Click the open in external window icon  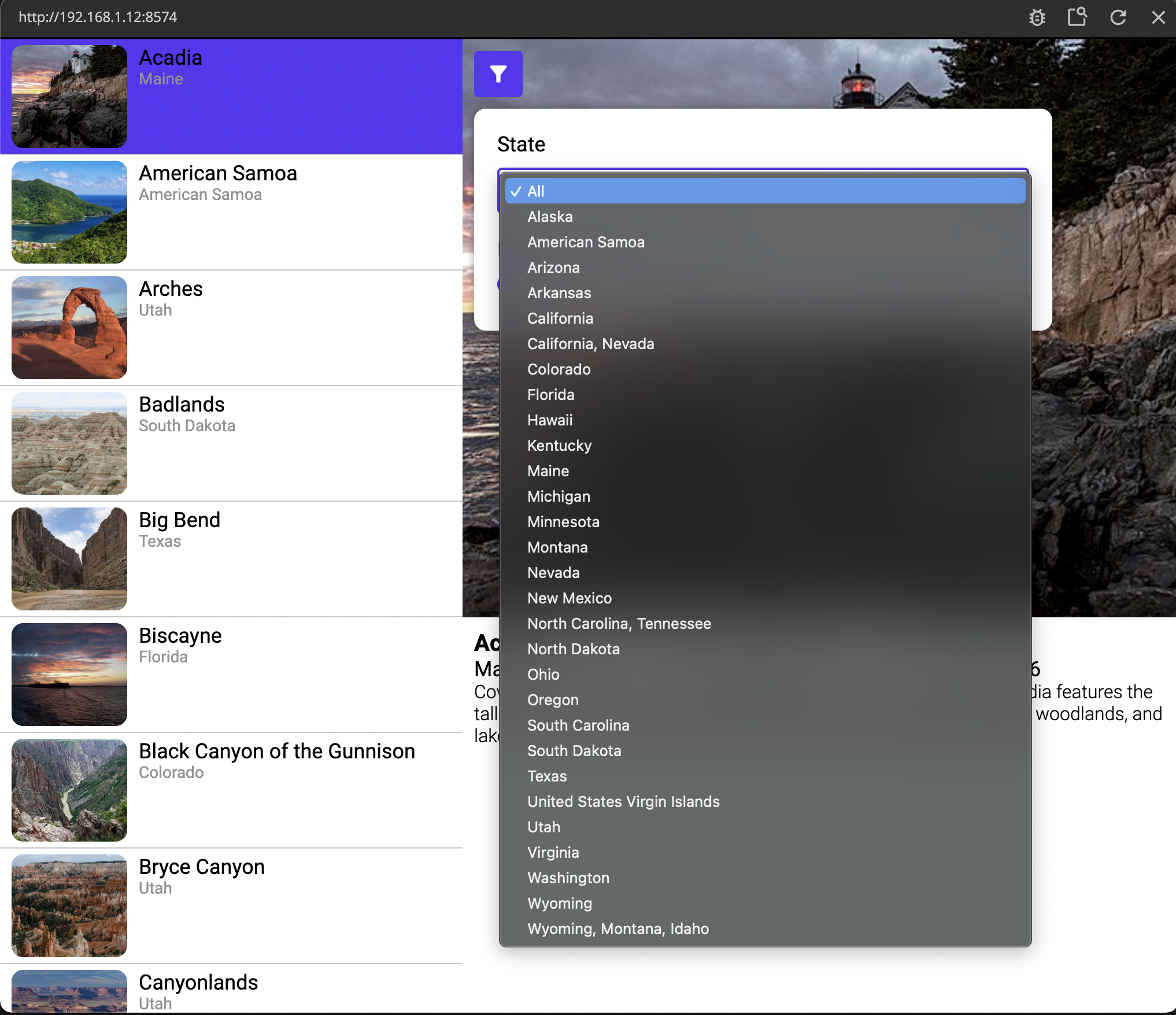coord(1077,17)
